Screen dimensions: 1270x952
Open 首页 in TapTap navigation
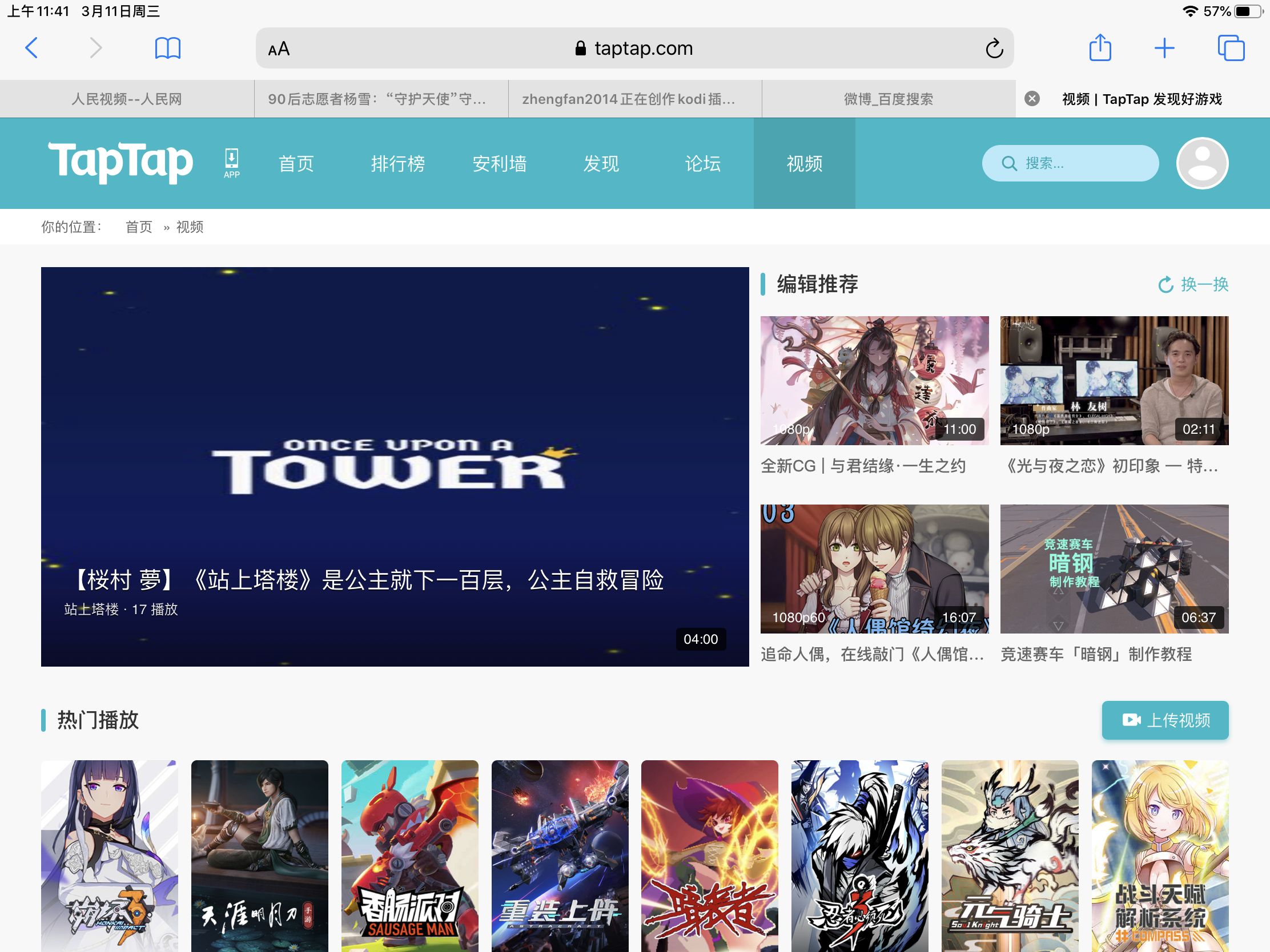296,164
